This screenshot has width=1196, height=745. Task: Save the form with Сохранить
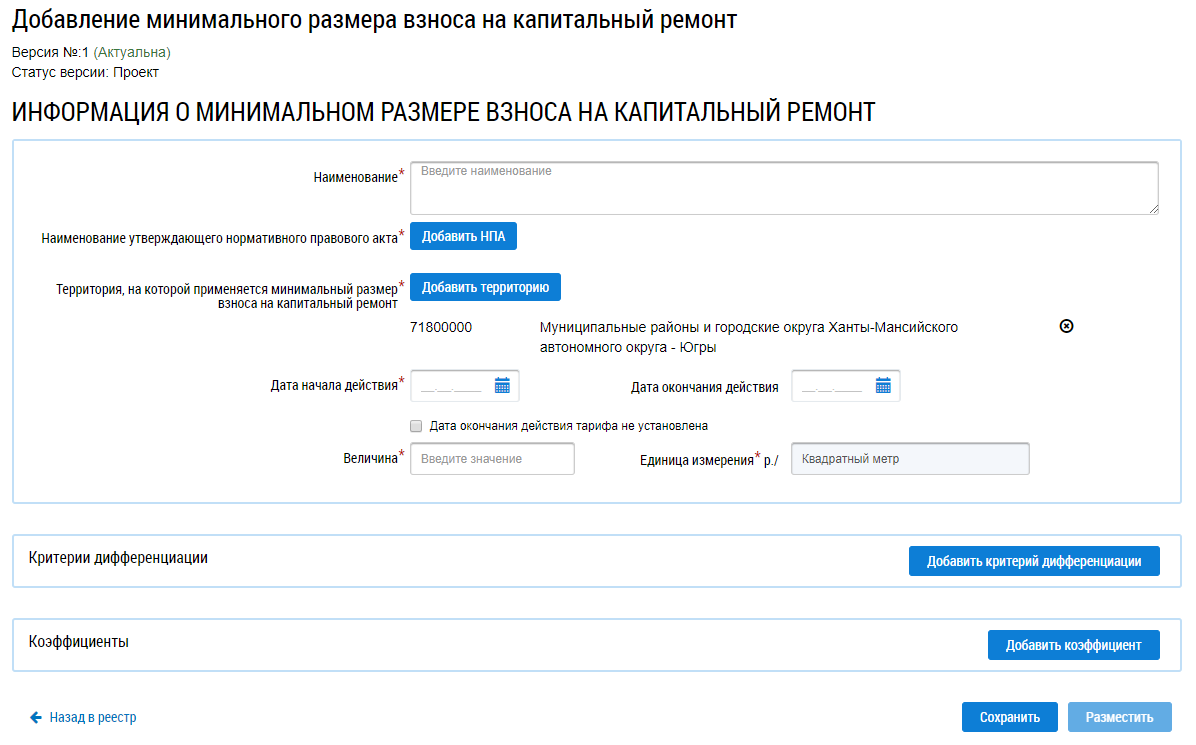(1009, 717)
